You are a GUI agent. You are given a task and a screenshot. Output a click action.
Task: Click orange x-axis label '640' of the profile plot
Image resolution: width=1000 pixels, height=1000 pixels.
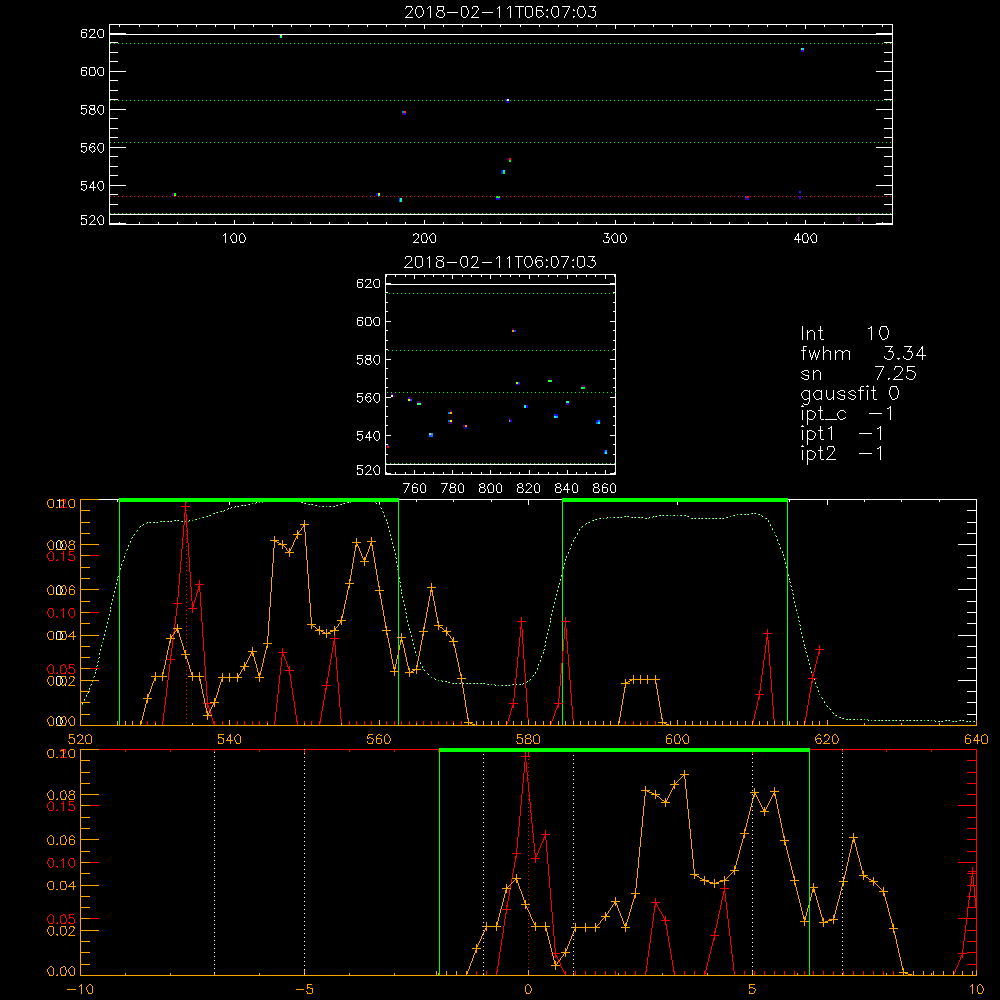point(976,739)
